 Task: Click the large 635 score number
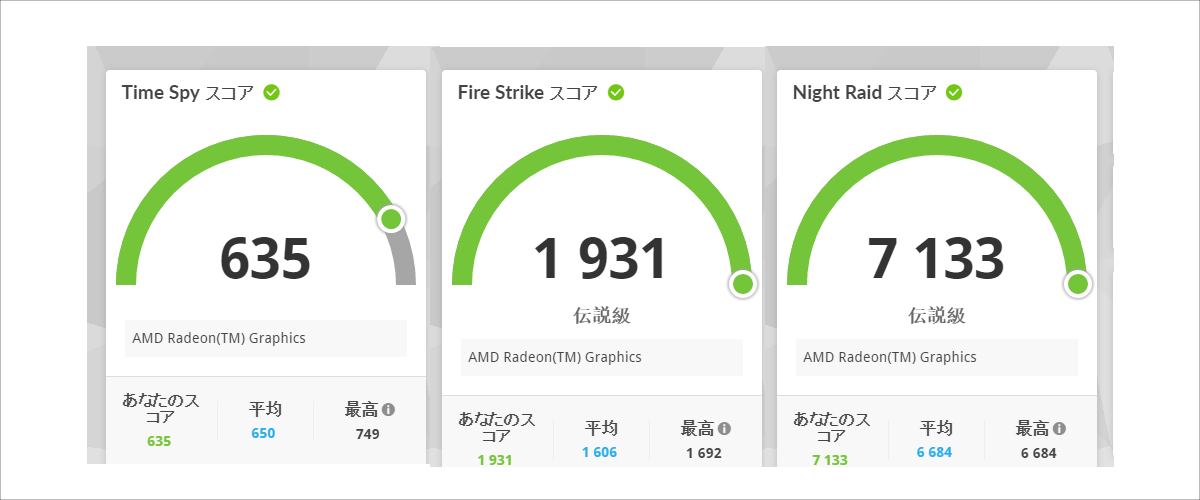[265, 259]
